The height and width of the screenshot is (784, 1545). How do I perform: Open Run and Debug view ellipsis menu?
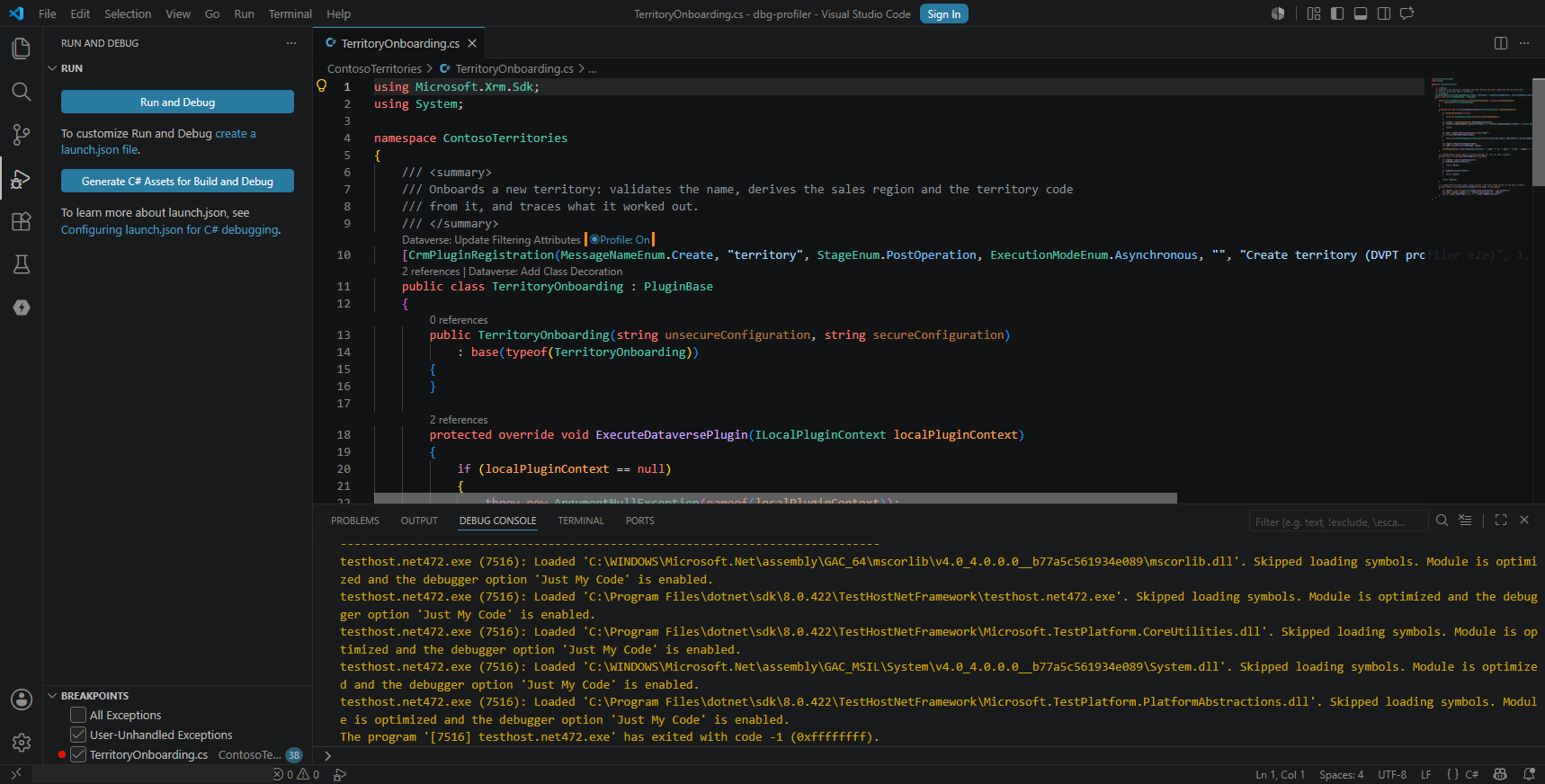tap(290, 43)
